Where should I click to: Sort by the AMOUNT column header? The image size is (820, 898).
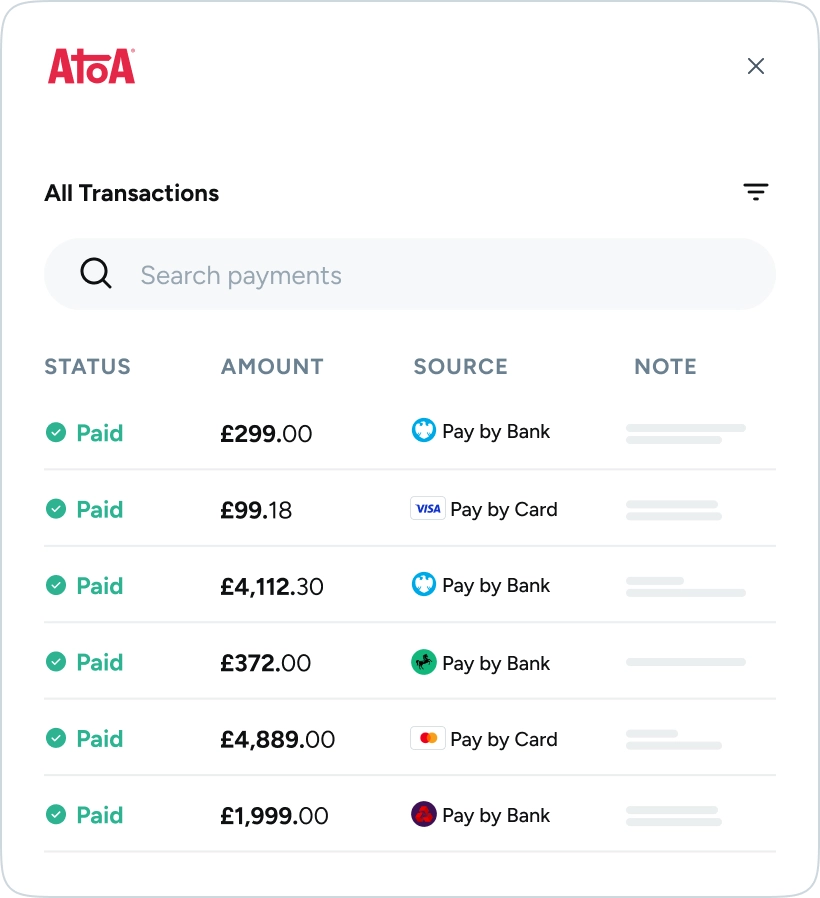[x=272, y=366]
